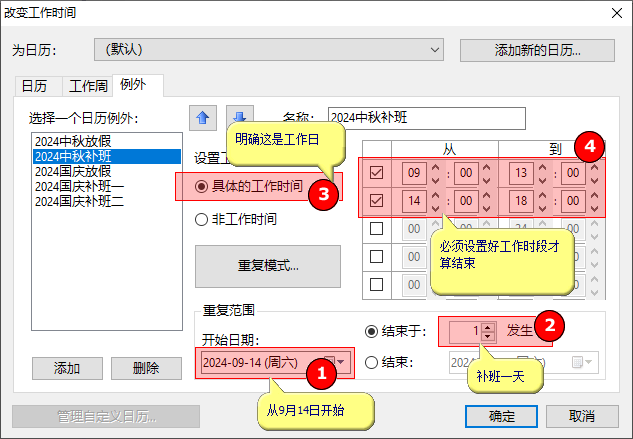
Task: Select the 具体的工作时间 radio button
Action: pos(202,186)
